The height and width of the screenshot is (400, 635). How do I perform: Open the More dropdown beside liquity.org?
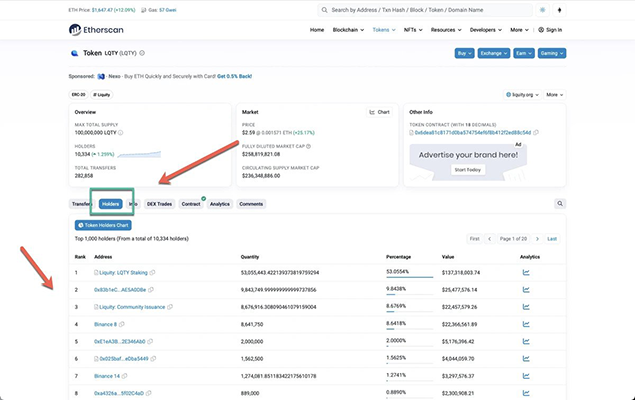click(554, 95)
